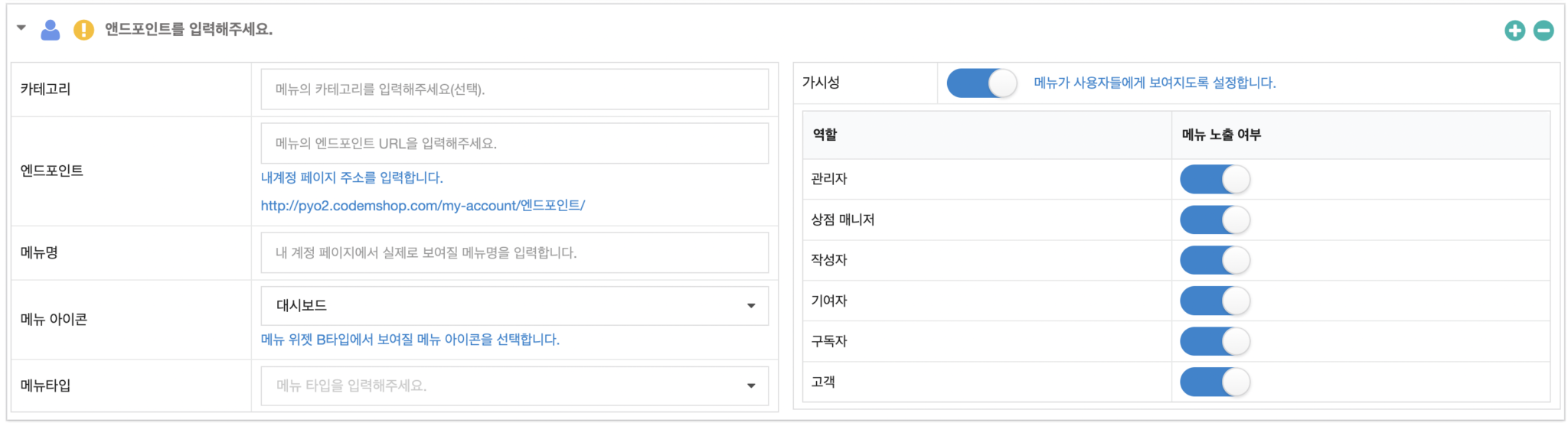Collapse the menu panel with header triangle
Image resolution: width=1568 pixels, height=423 pixels.
[x=21, y=28]
